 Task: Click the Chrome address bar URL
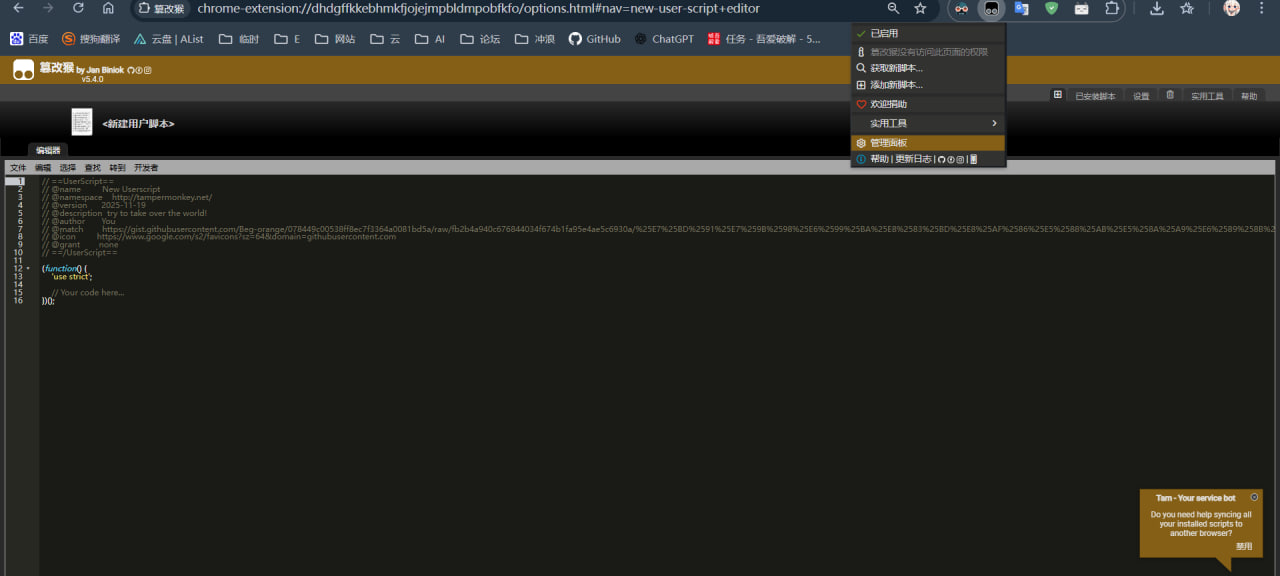(x=478, y=9)
